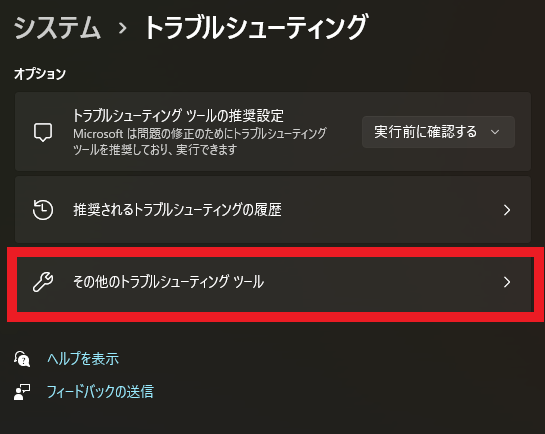The width and height of the screenshot is (545, 434).
Task: Click the wrench icon for other troubleshooters
Action: pyautogui.click(x=43, y=282)
